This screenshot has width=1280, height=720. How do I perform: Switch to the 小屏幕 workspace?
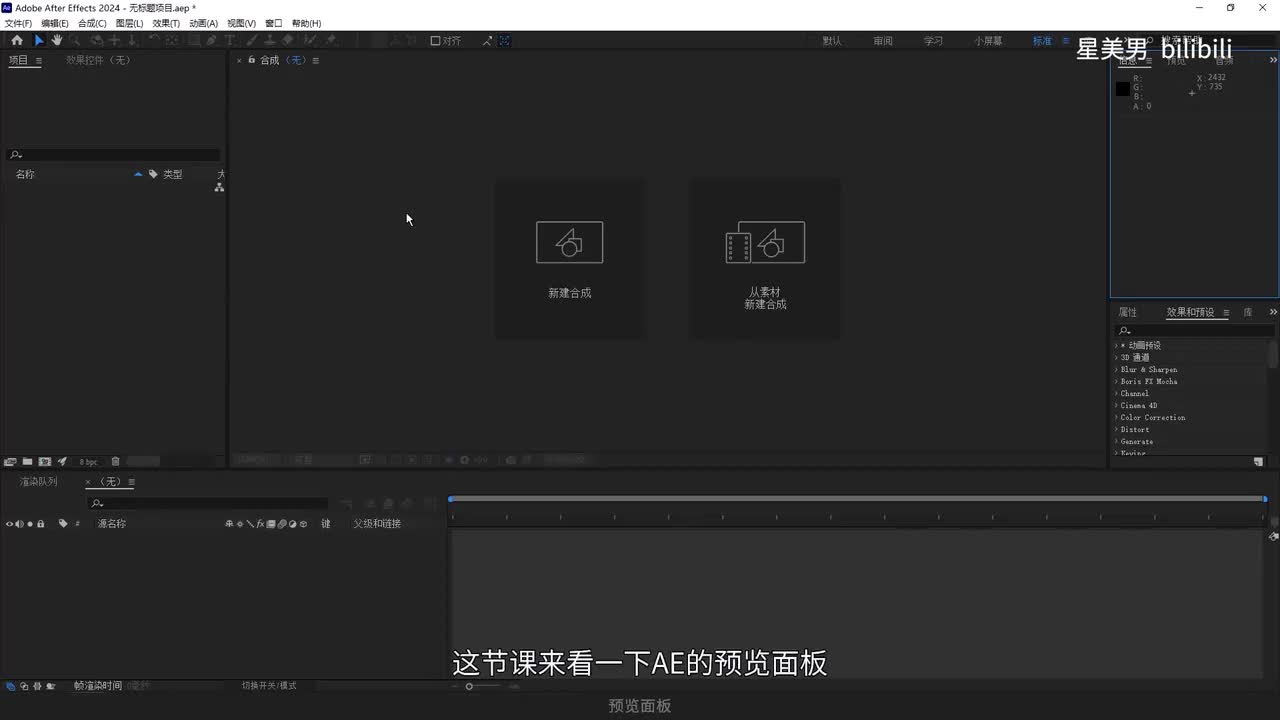[x=989, y=41]
